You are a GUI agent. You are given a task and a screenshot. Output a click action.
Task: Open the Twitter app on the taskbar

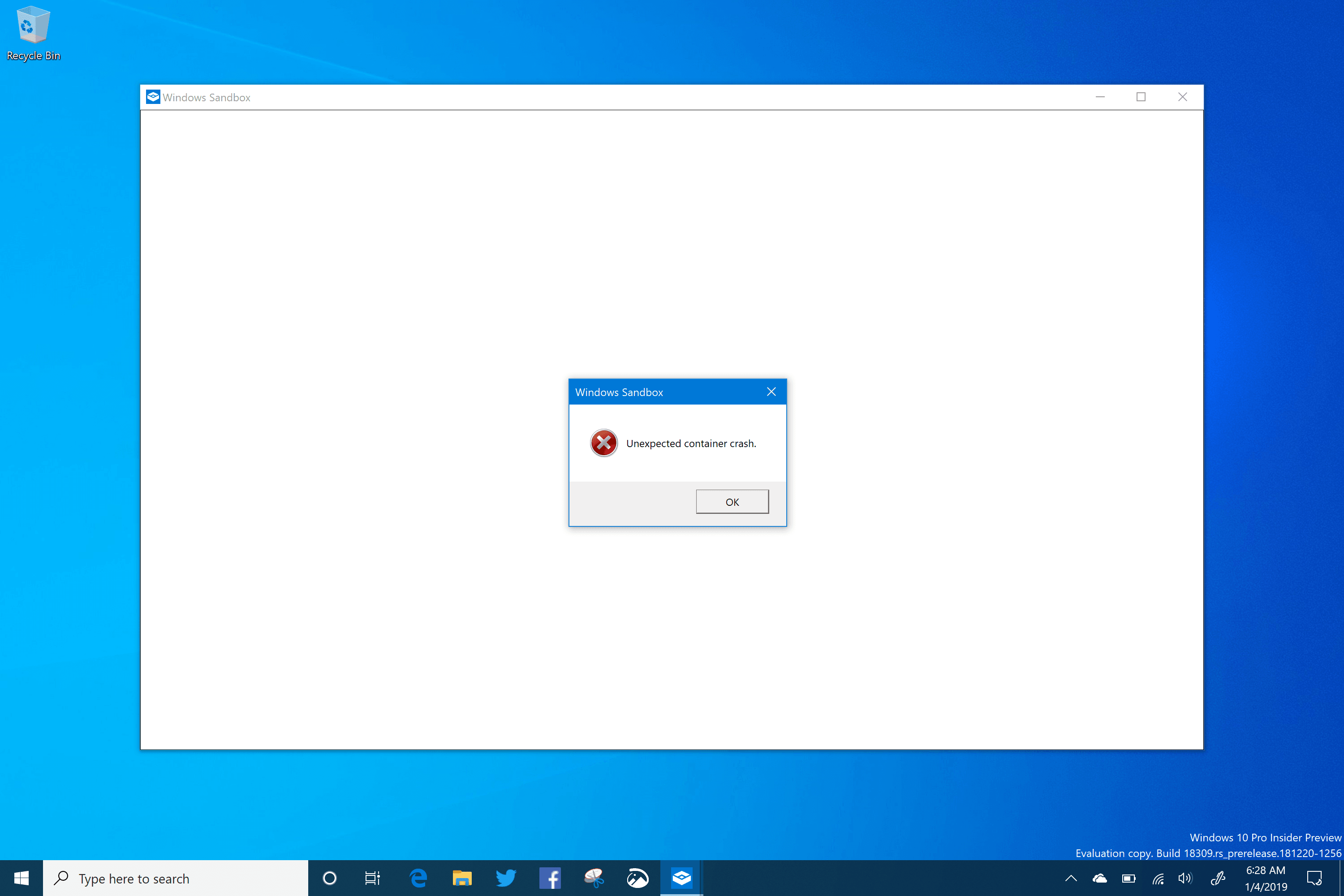(x=506, y=878)
